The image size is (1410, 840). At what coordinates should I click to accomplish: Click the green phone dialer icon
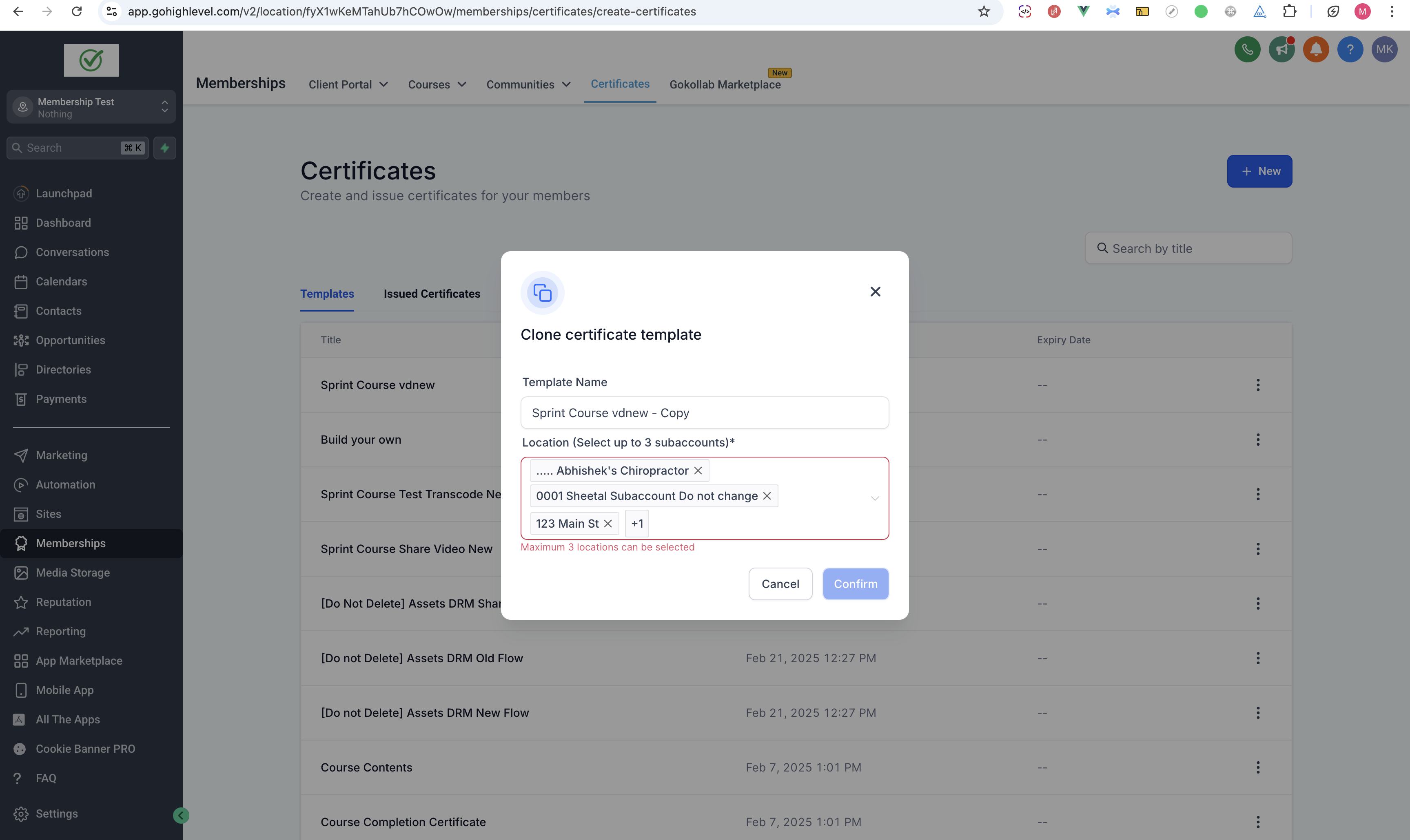tap(1247, 50)
